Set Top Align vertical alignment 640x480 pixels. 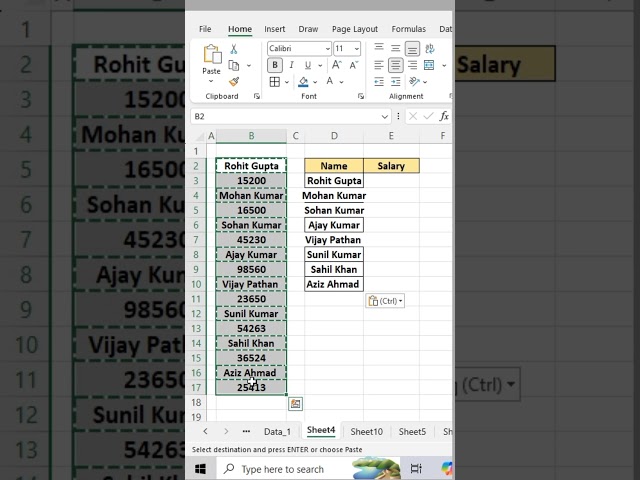(x=379, y=48)
